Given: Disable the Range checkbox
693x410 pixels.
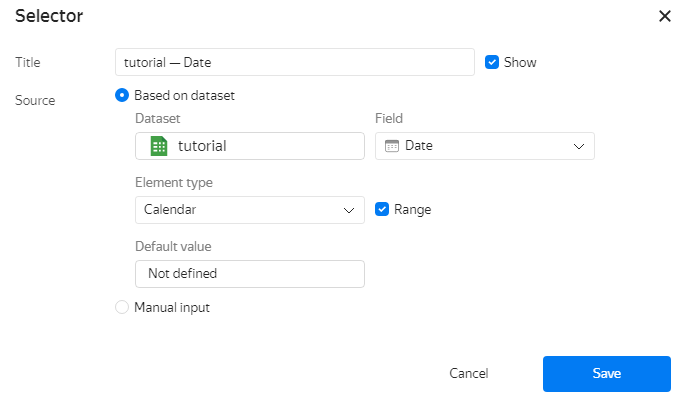Looking at the screenshot, I should (382, 210).
